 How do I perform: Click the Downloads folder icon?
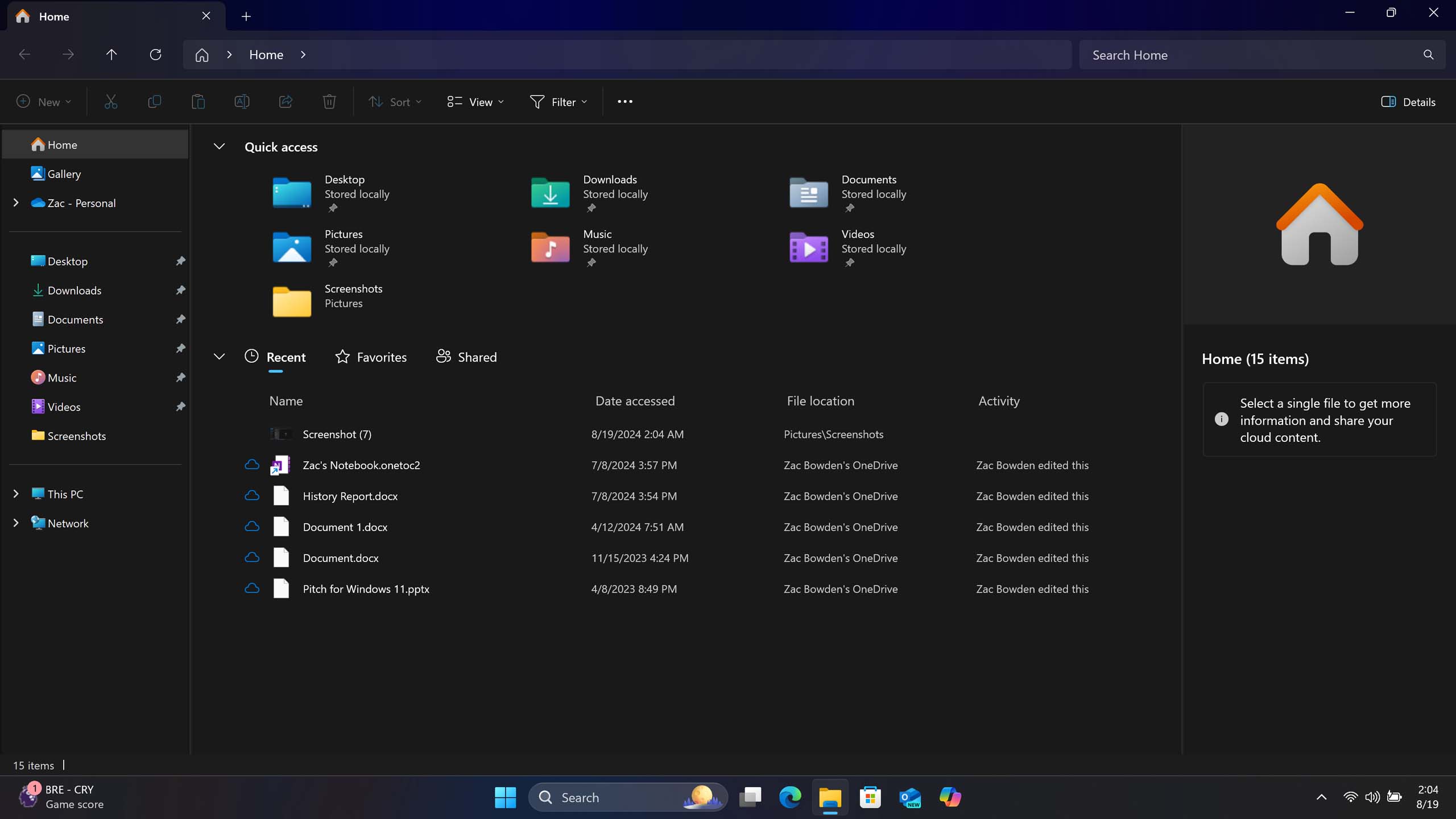pyautogui.click(x=550, y=192)
